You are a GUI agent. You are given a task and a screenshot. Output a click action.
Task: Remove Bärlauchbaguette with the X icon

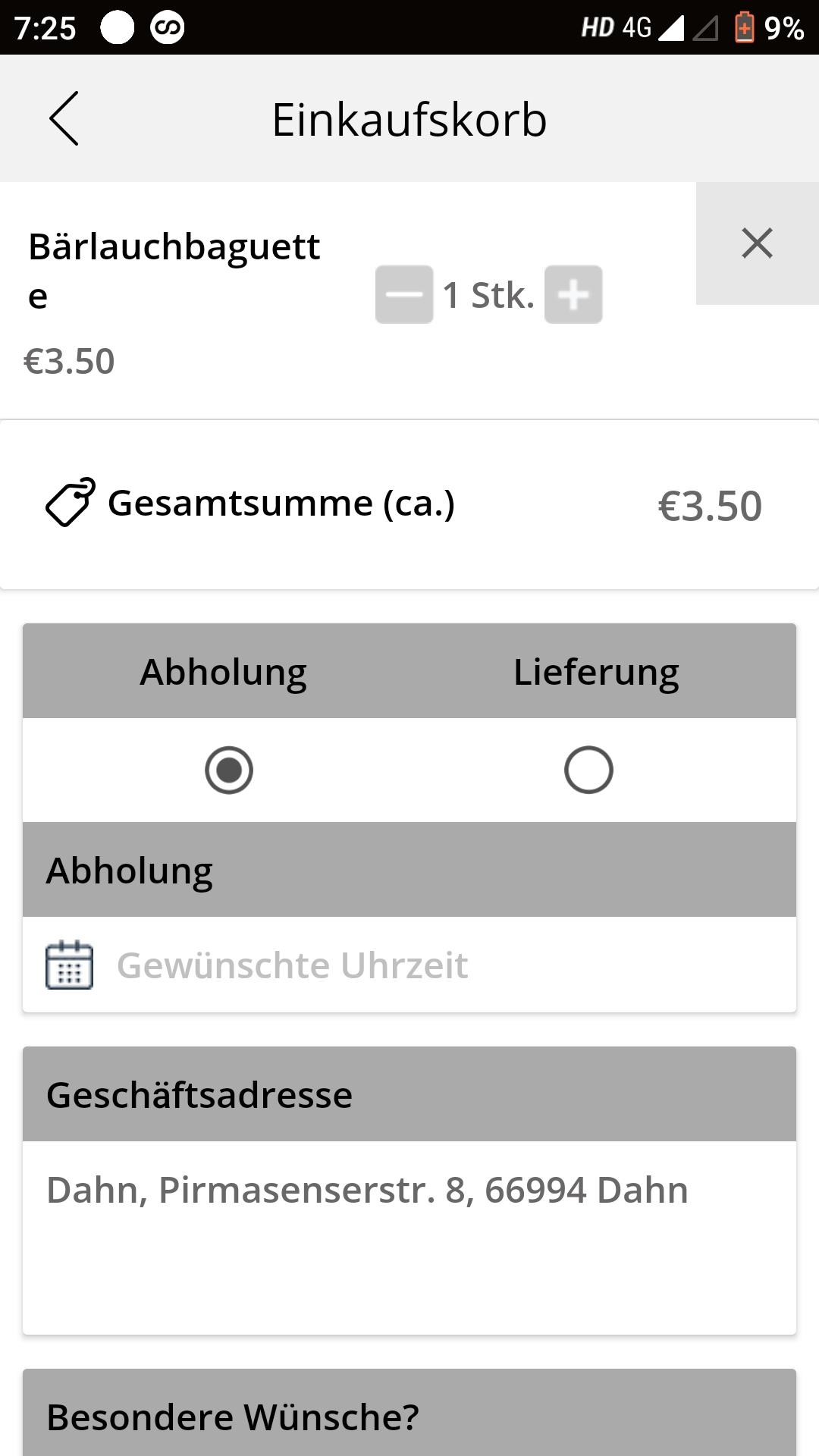(757, 243)
